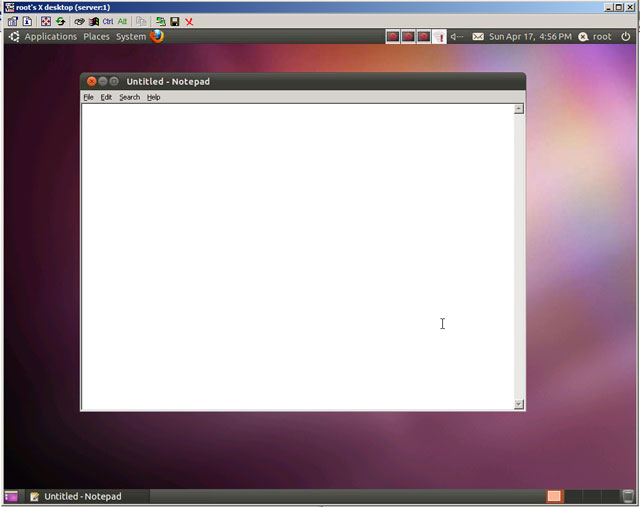Viewport: 640px width, 507px height.
Task: Click the VNC viewer title bar icon
Action: [x=9, y=7]
